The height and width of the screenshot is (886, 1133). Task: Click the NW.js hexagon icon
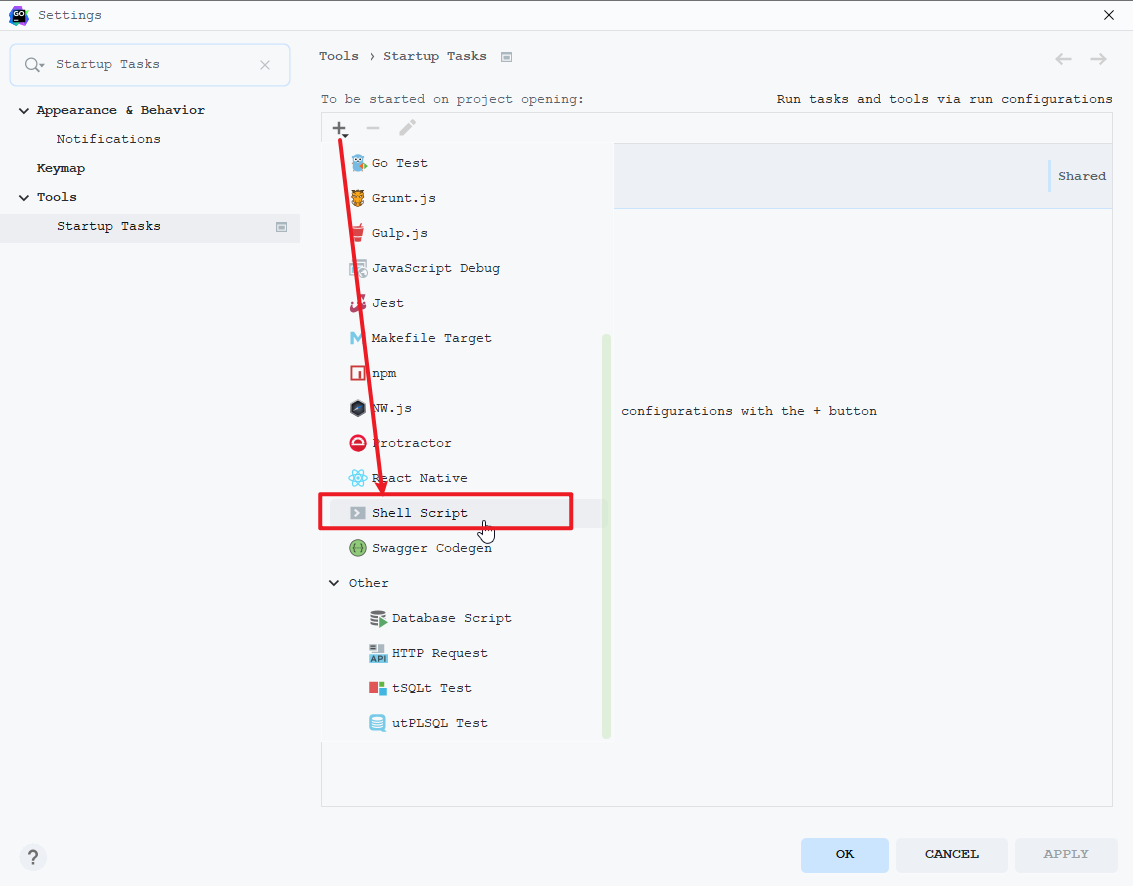[358, 408]
